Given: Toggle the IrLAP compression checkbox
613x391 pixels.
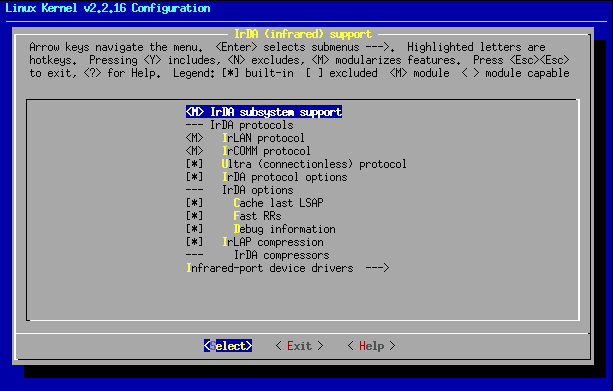Looking at the screenshot, I should [194, 242].
